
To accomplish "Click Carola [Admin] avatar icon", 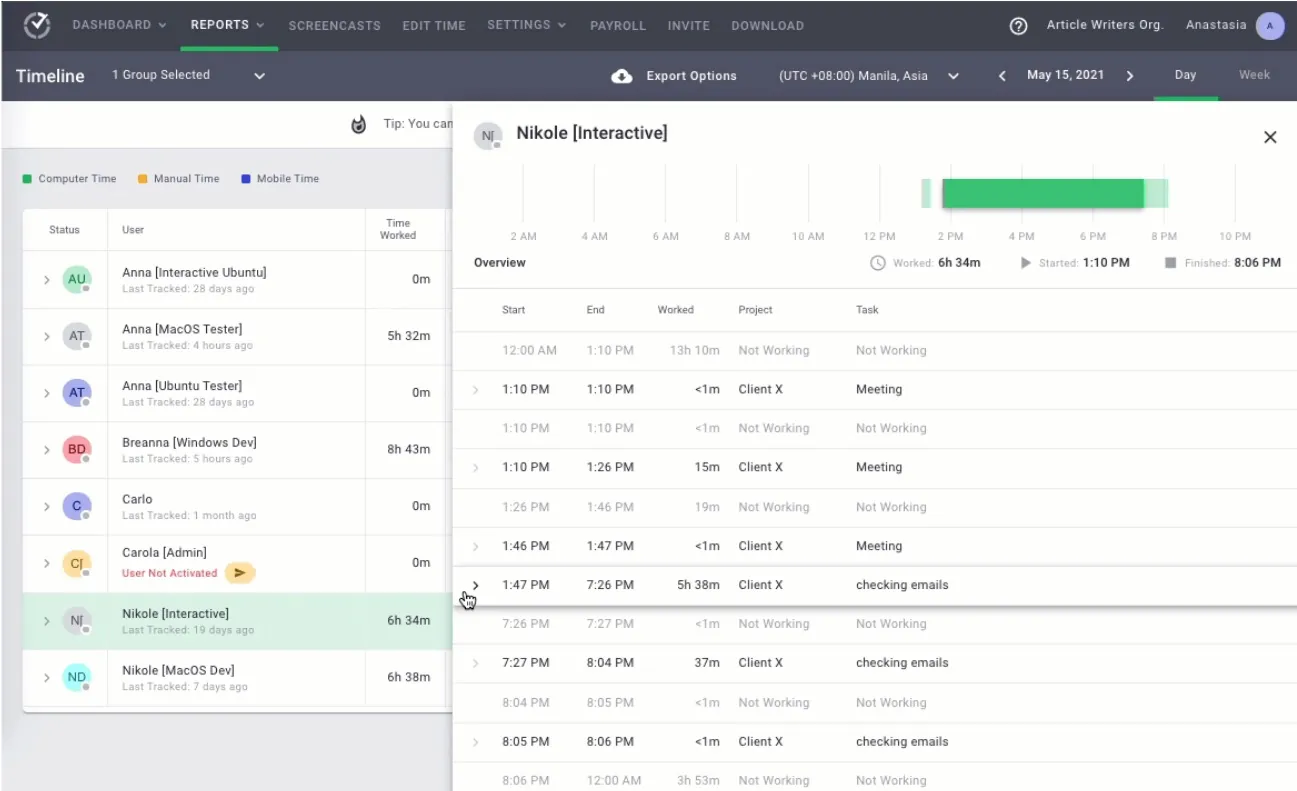I will click(x=77, y=563).
